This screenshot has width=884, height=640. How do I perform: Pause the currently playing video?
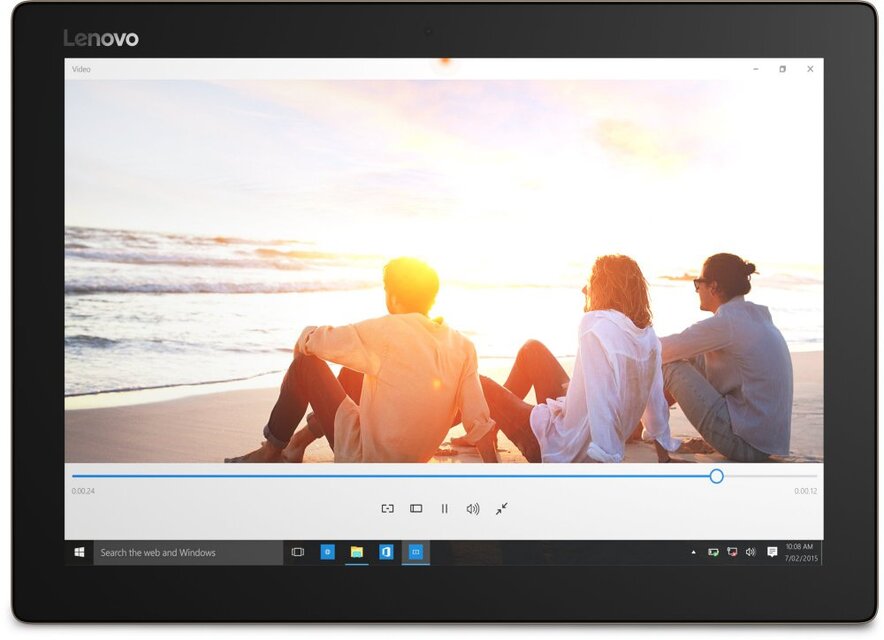(443, 509)
